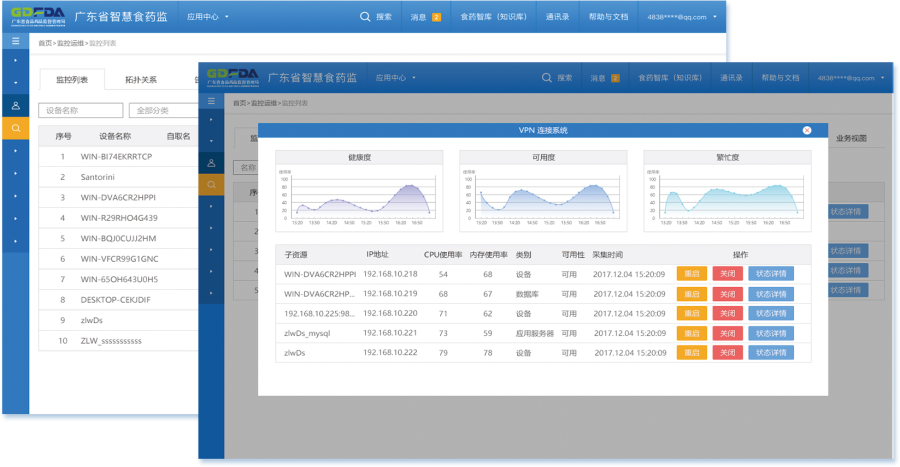The image size is (900, 467).
Task: Open the 应用中心 dropdown in back header
Action: (x=207, y=17)
